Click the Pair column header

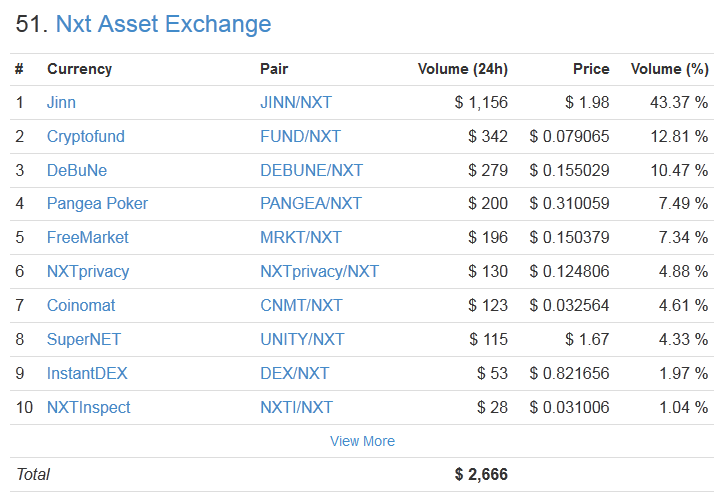pyautogui.click(x=274, y=69)
